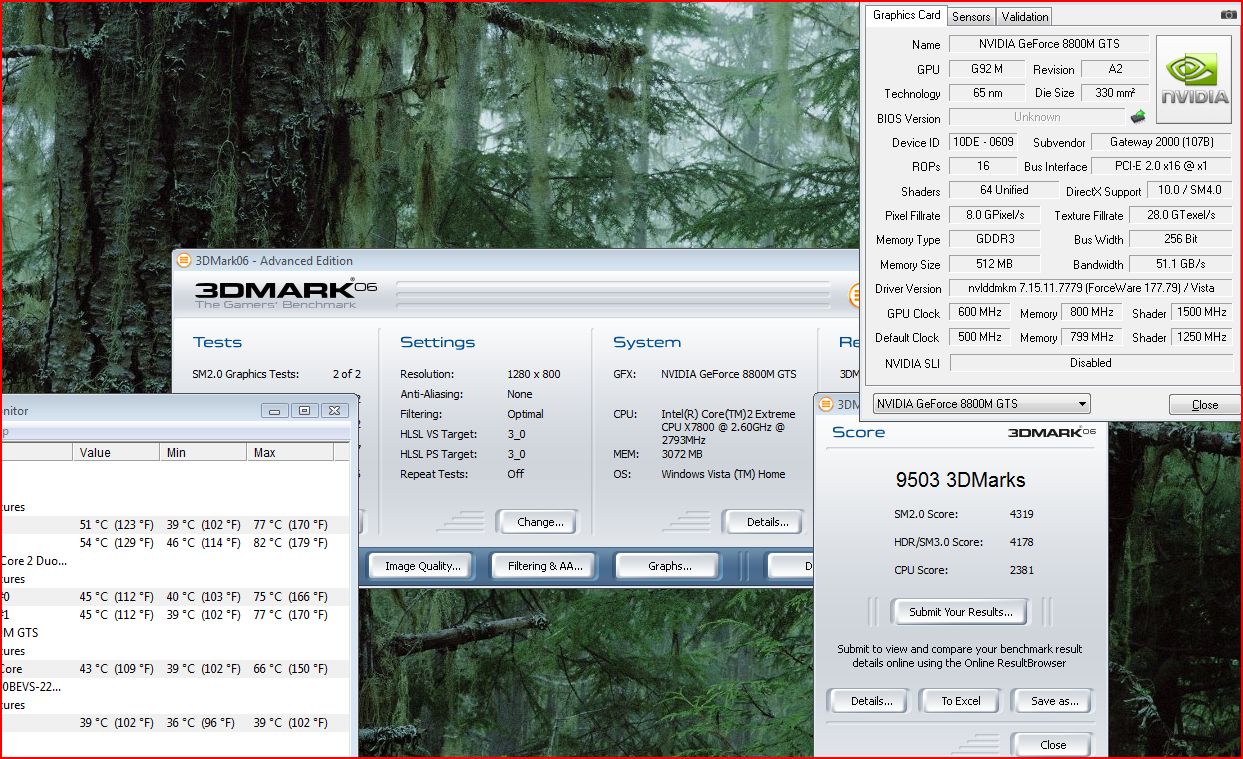
Task: Click the GPU-Z Close button
Action: click(x=1204, y=405)
